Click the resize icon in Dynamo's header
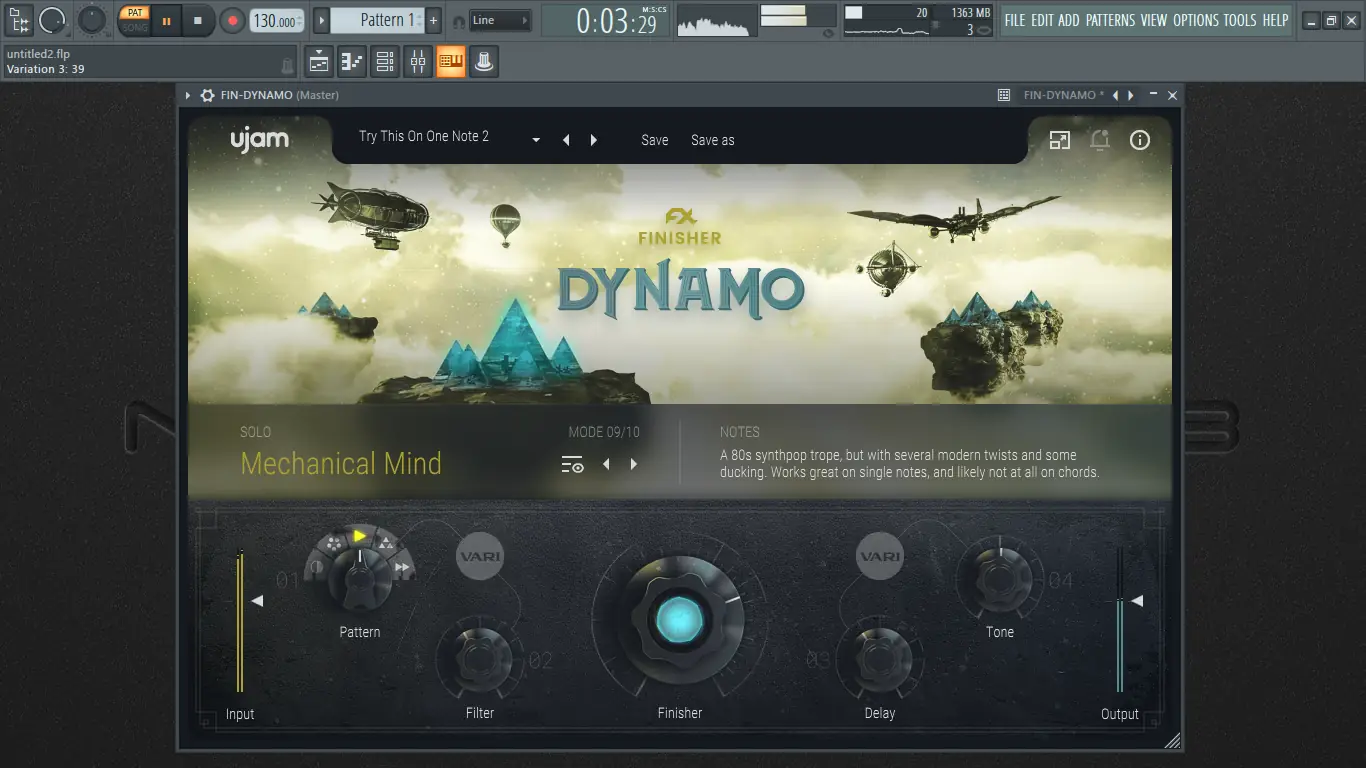Image resolution: width=1366 pixels, height=768 pixels. [1060, 140]
